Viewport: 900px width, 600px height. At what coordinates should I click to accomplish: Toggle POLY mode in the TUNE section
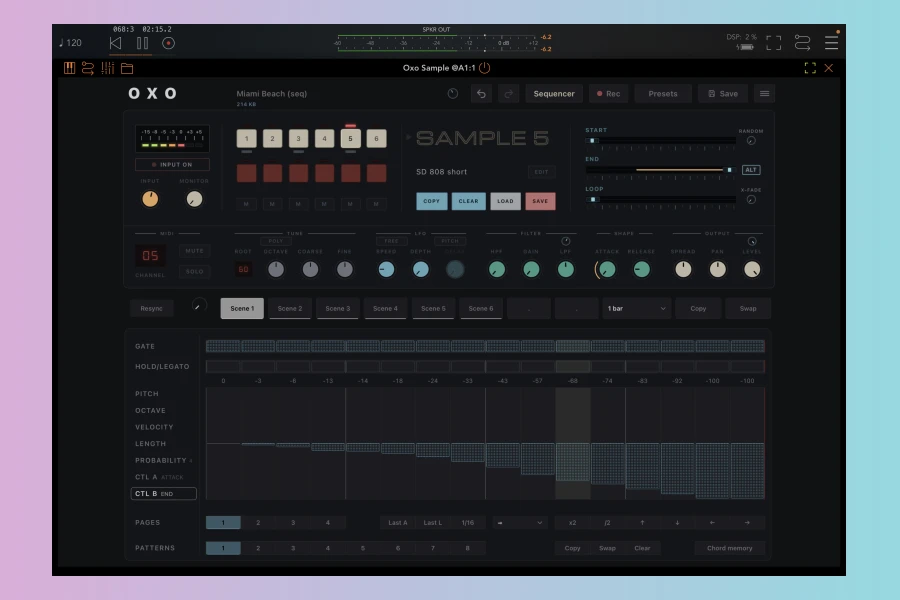276,241
